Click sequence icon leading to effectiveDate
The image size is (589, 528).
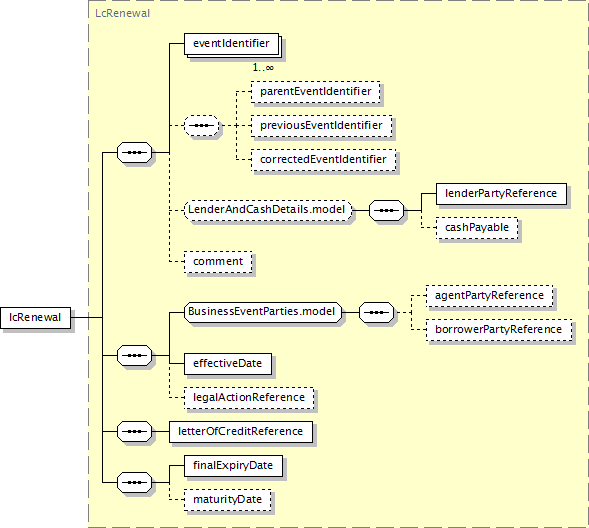tap(134, 355)
